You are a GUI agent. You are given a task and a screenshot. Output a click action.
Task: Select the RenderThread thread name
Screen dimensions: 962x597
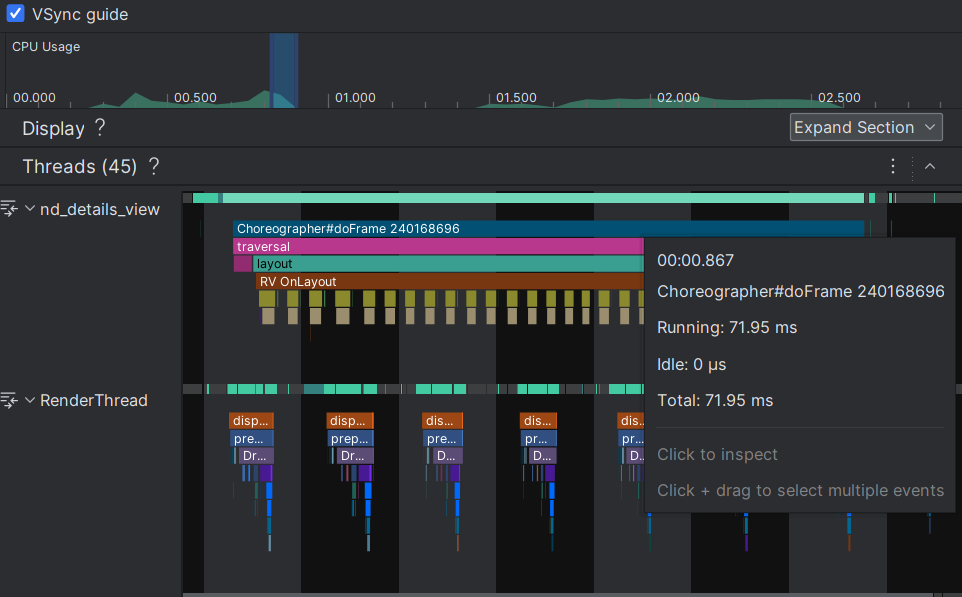tap(93, 400)
